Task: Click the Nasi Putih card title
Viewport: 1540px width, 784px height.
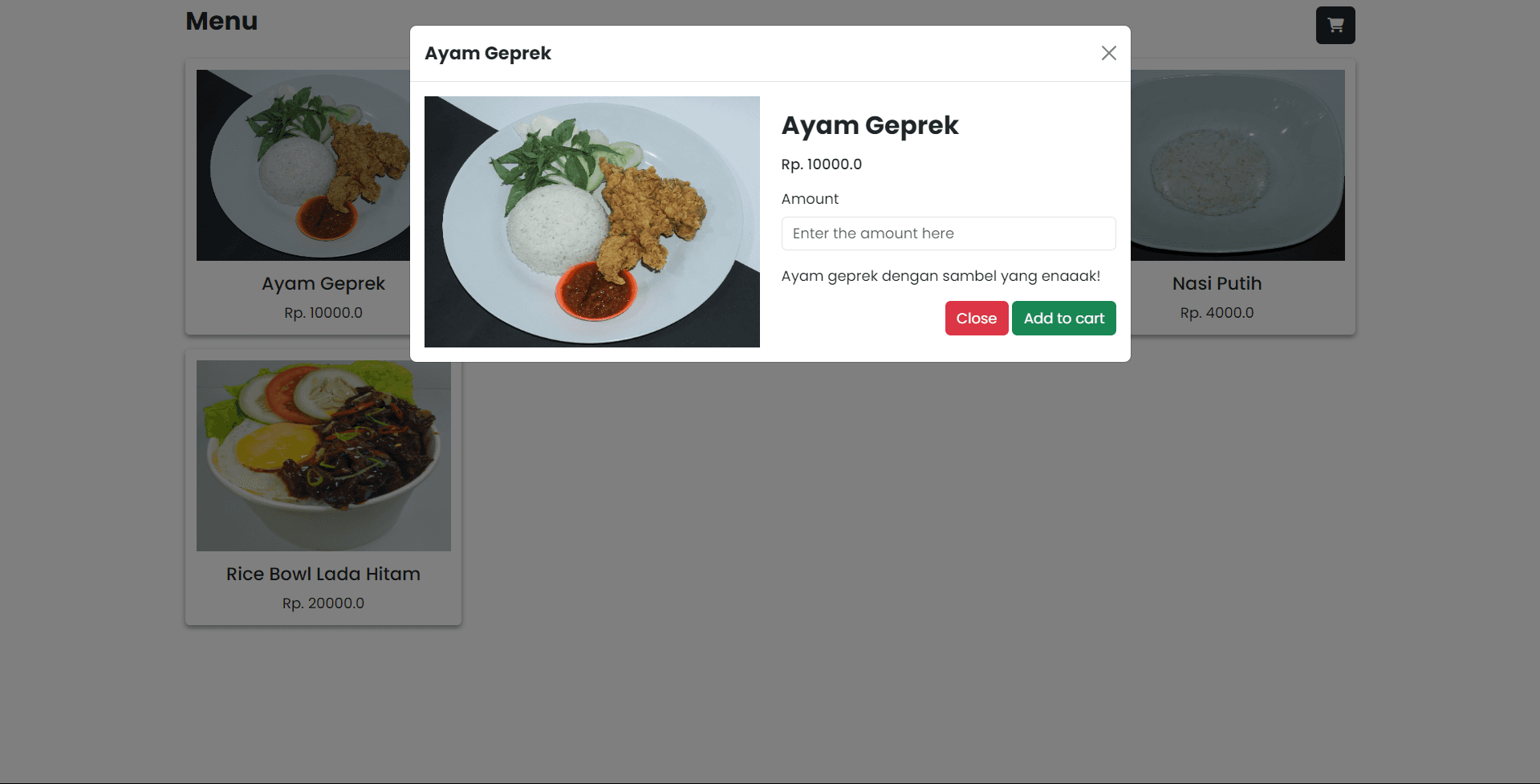Action: [1217, 284]
